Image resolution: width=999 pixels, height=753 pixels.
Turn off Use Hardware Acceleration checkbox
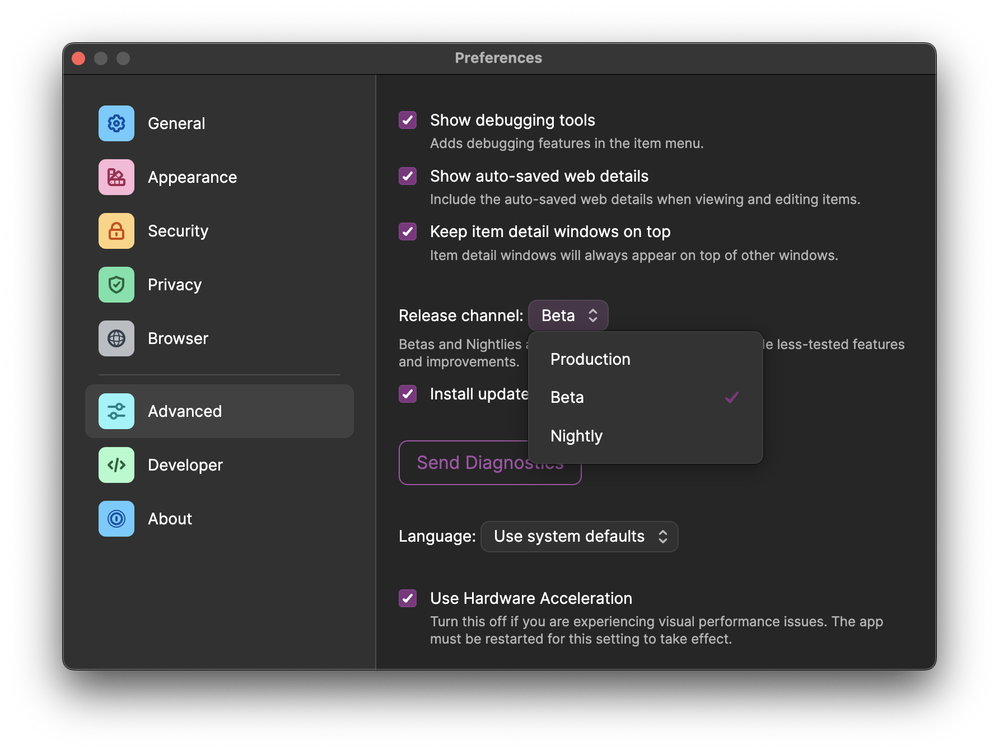pos(408,598)
